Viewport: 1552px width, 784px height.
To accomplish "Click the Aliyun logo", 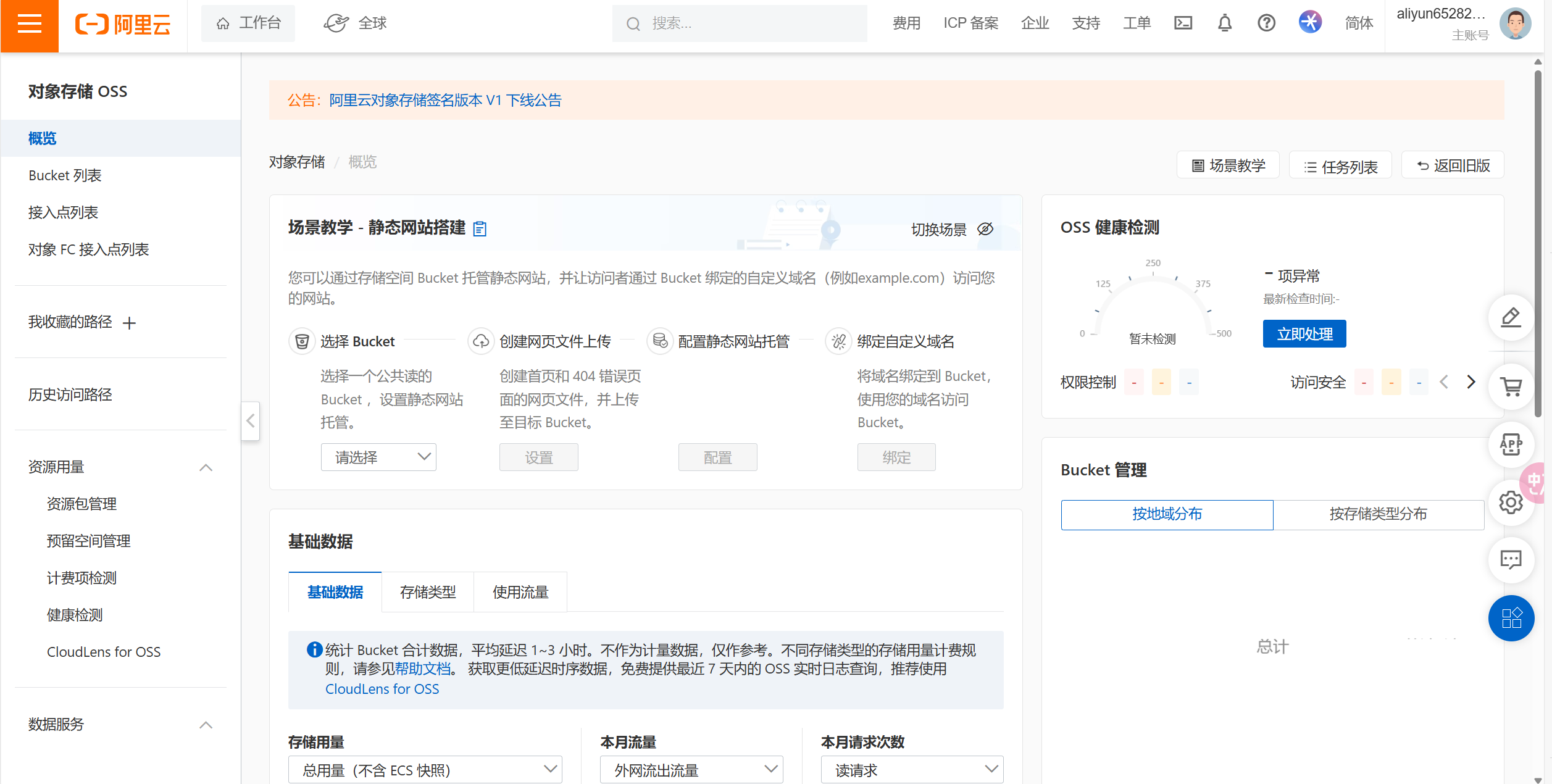I will pos(123,25).
